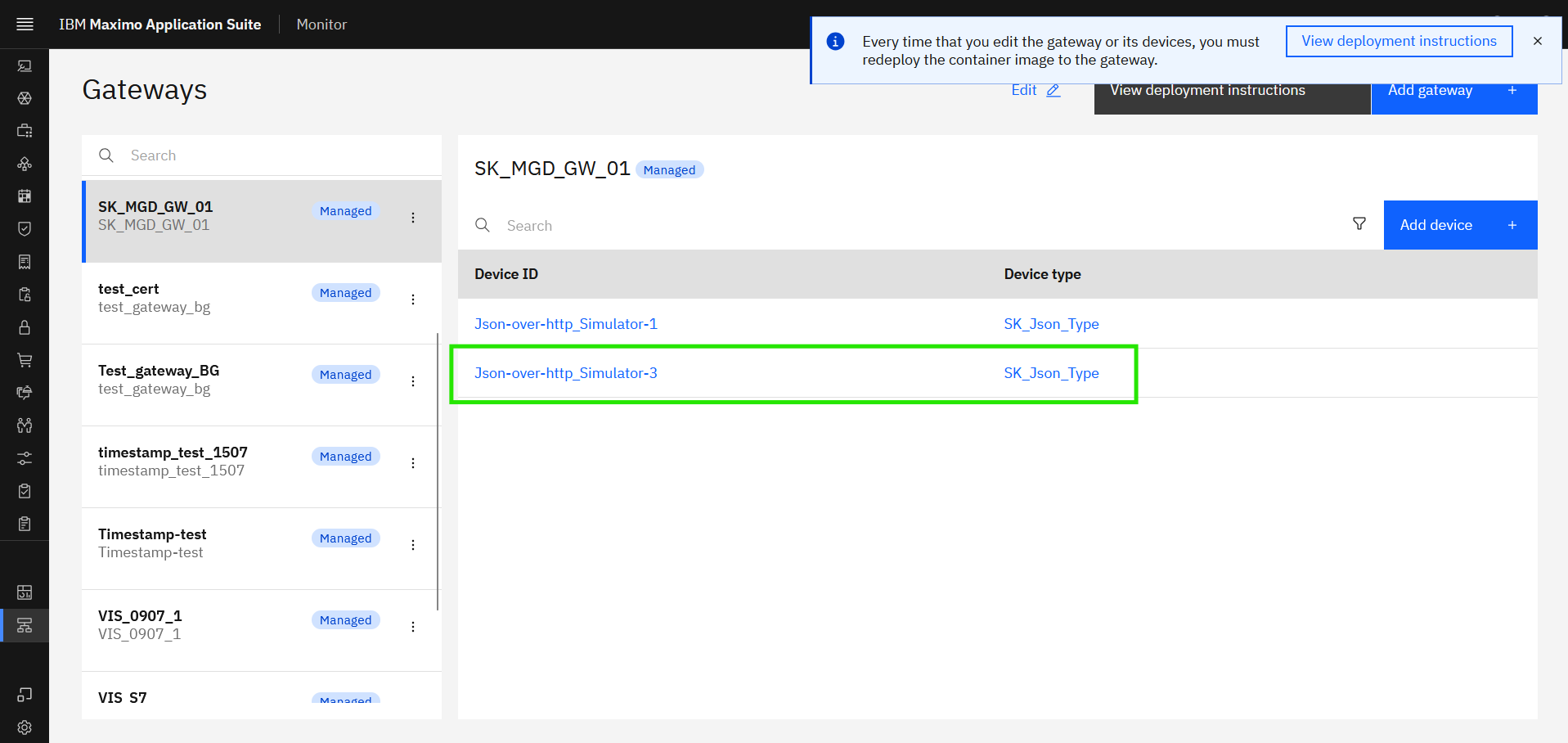Click the Add gateway button
The image size is (1568, 743).
[x=1454, y=98]
